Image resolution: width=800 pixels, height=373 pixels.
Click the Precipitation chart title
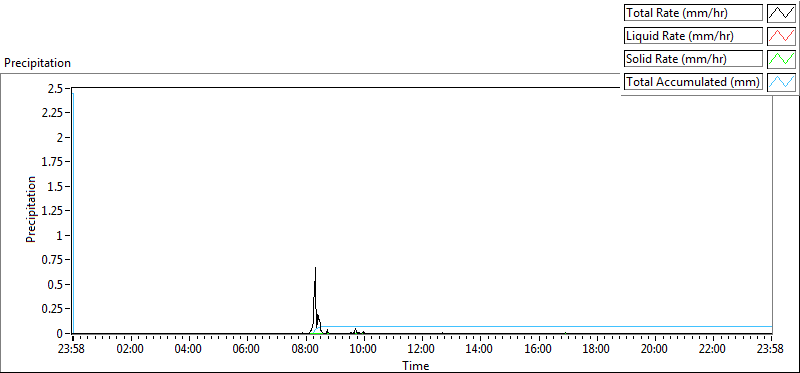(x=37, y=63)
